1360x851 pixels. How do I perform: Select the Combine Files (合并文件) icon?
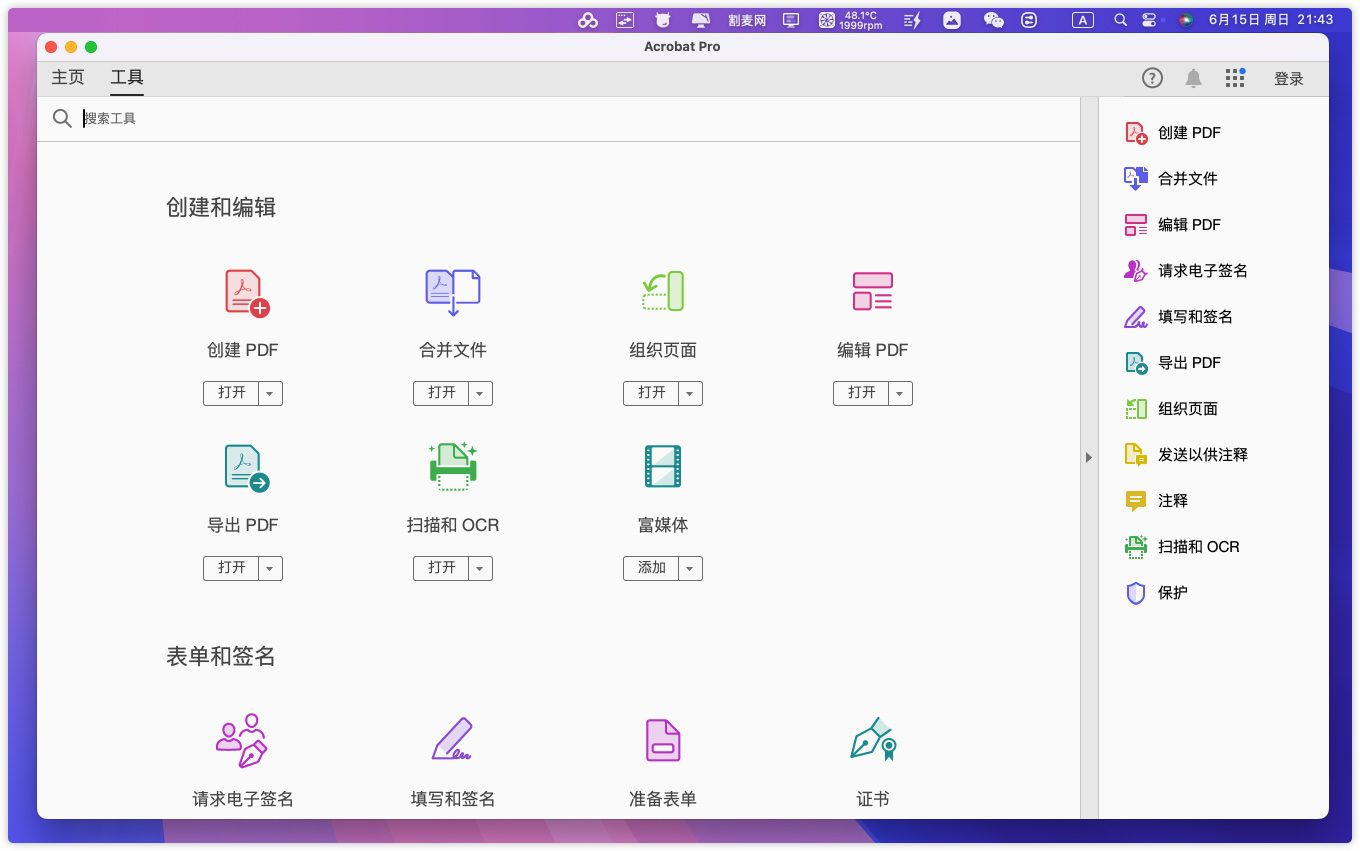[452, 293]
